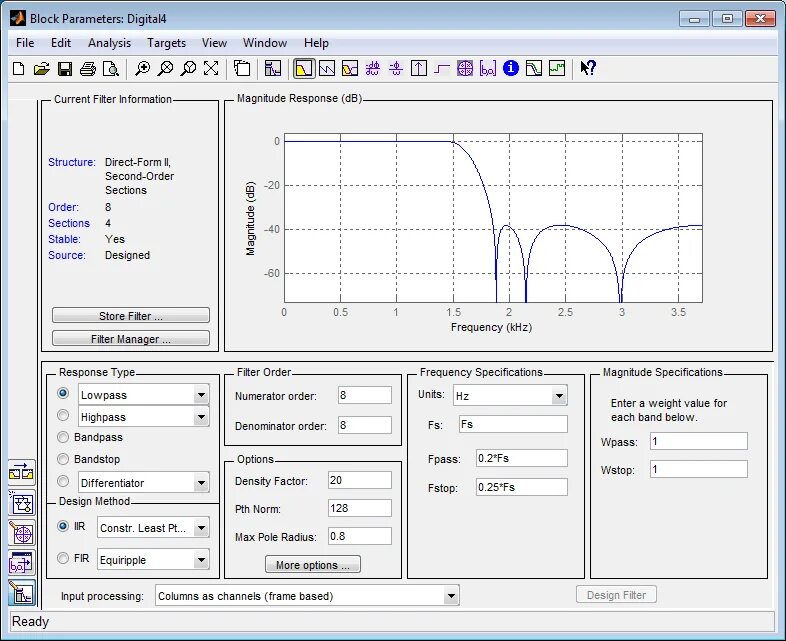Open the IIR method dropdown showing Constr. Least Pth
786x641 pixels.
point(201,528)
